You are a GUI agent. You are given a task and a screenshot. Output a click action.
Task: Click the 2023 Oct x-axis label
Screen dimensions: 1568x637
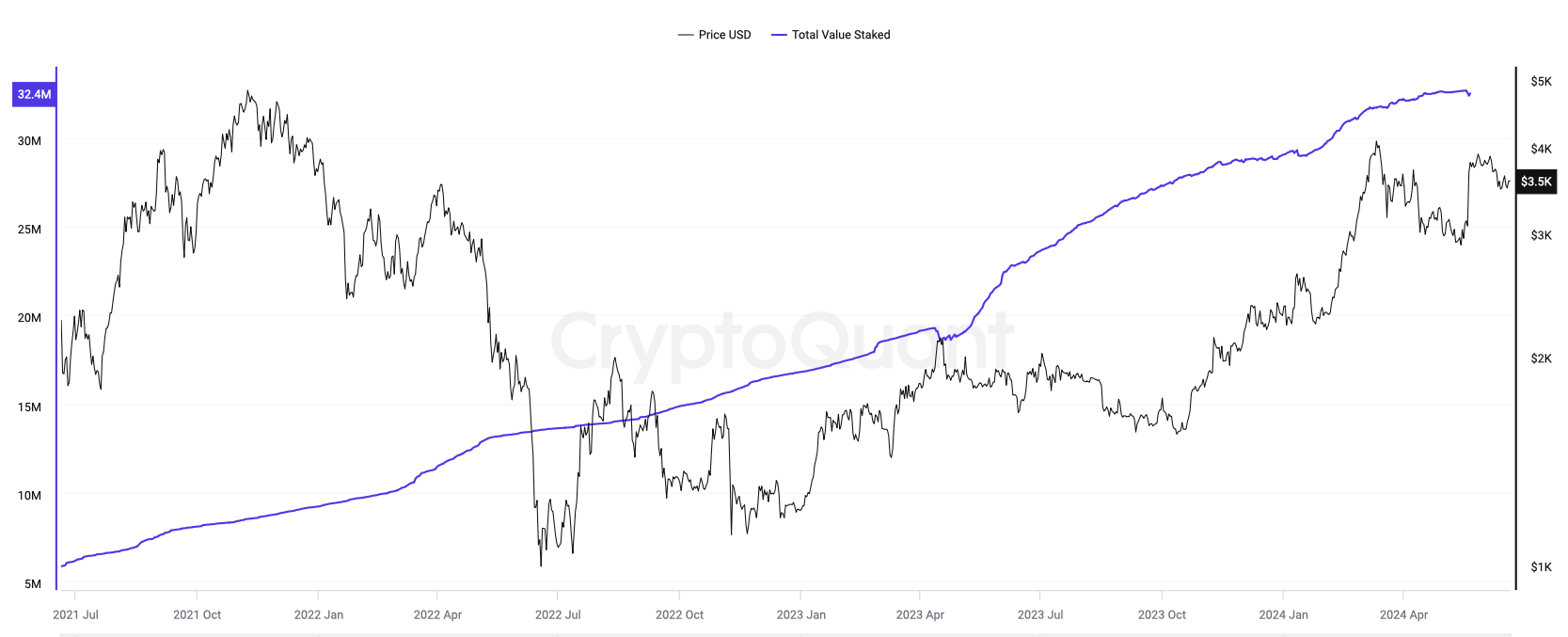pos(1162,614)
